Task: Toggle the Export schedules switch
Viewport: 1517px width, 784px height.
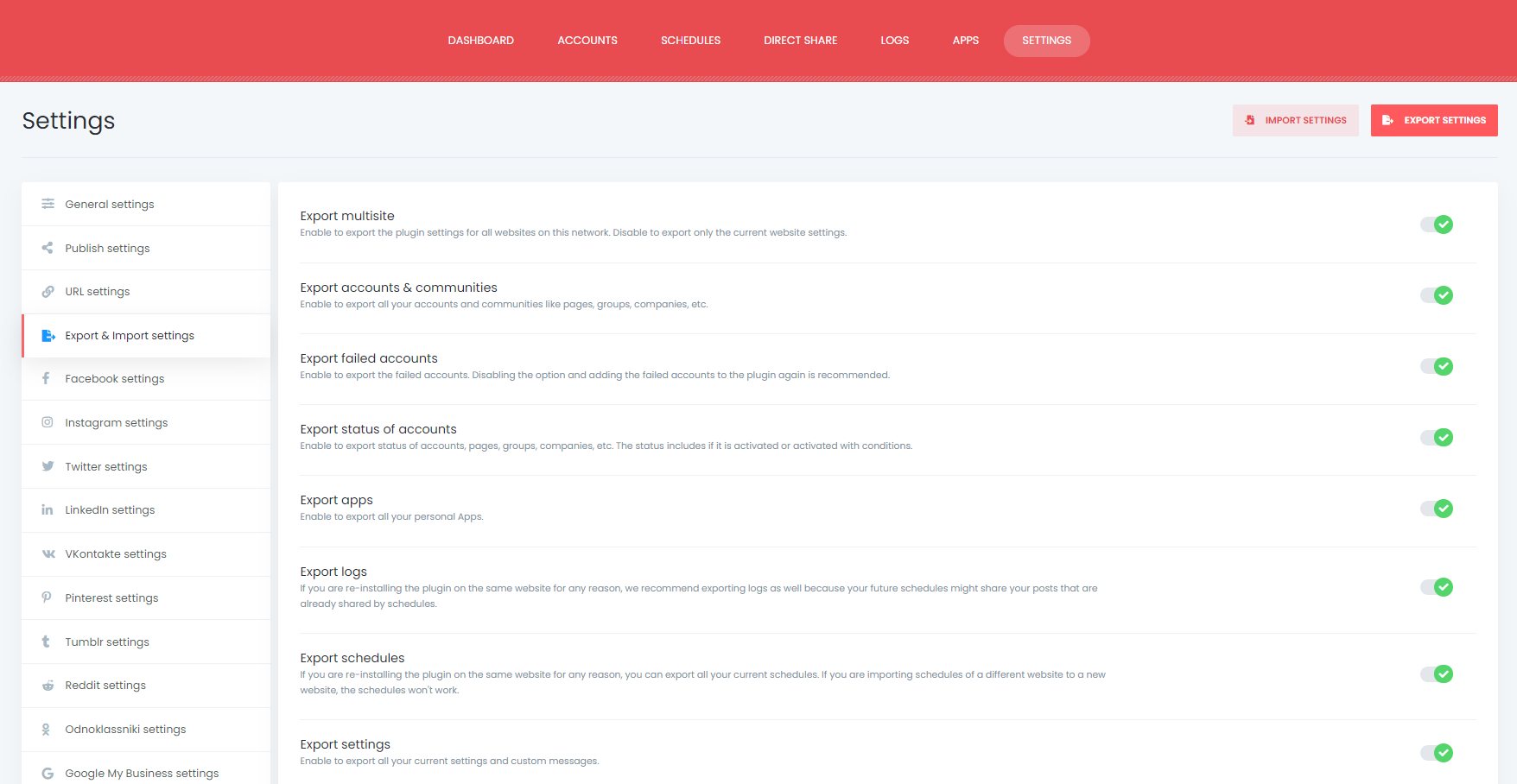Action: pyautogui.click(x=1437, y=673)
